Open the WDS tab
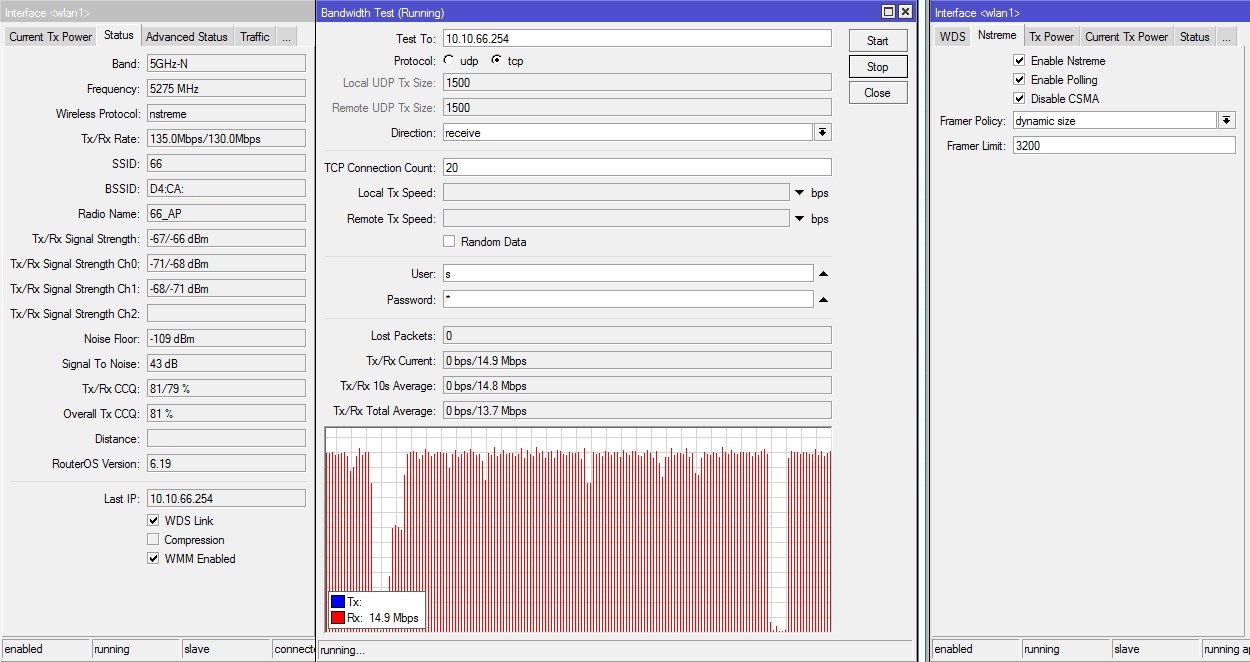 point(953,37)
